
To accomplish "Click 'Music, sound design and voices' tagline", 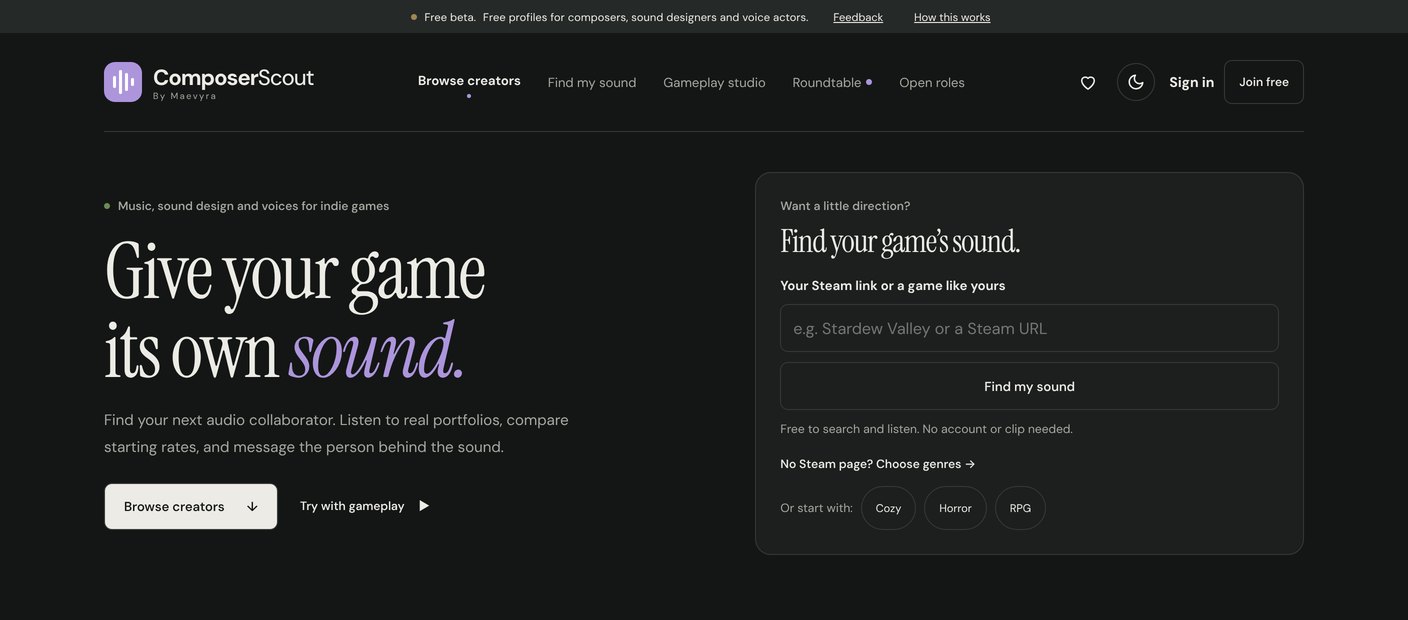I will 253,206.
